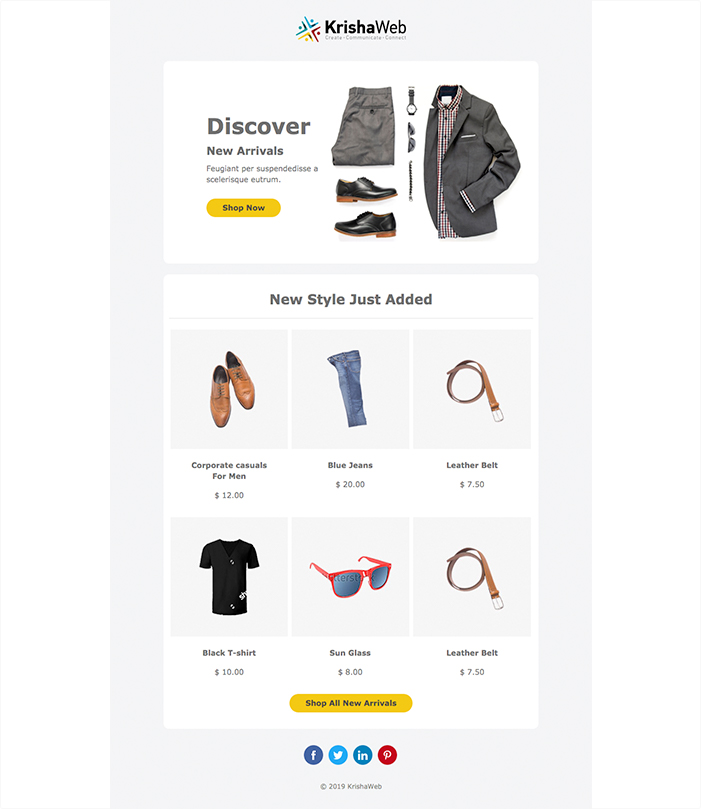Click the KrishaWeb logo at top
This screenshot has height=809, width=701.
(351, 29)
